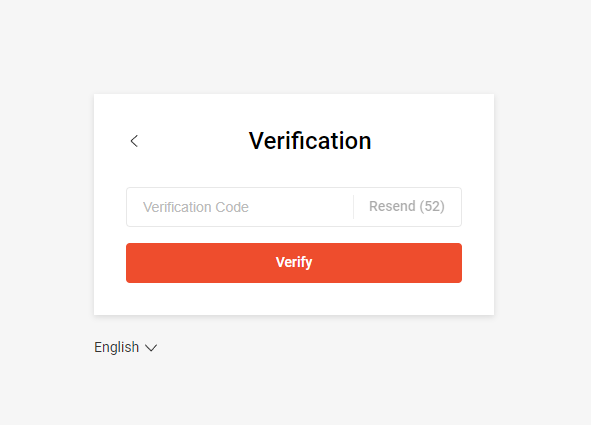
Task: Change language from English selector
Action: pyautogui.click(x=126, y=347)
